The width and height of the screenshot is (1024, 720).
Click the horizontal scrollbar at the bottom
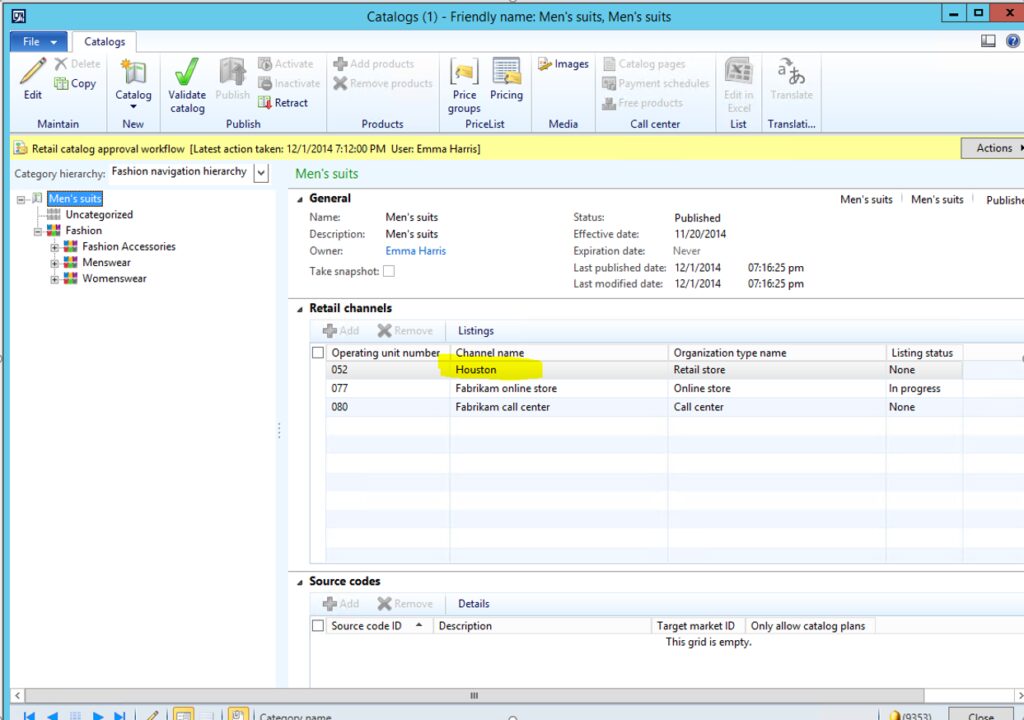point(474,696)
